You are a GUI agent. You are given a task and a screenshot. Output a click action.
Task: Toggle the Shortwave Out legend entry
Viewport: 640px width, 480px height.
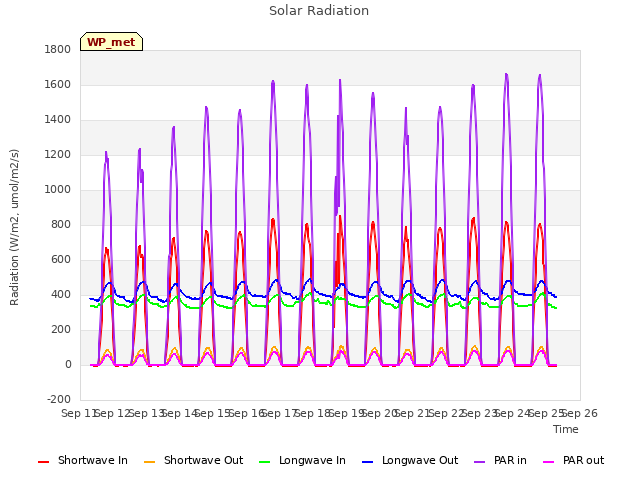[193, 460]
